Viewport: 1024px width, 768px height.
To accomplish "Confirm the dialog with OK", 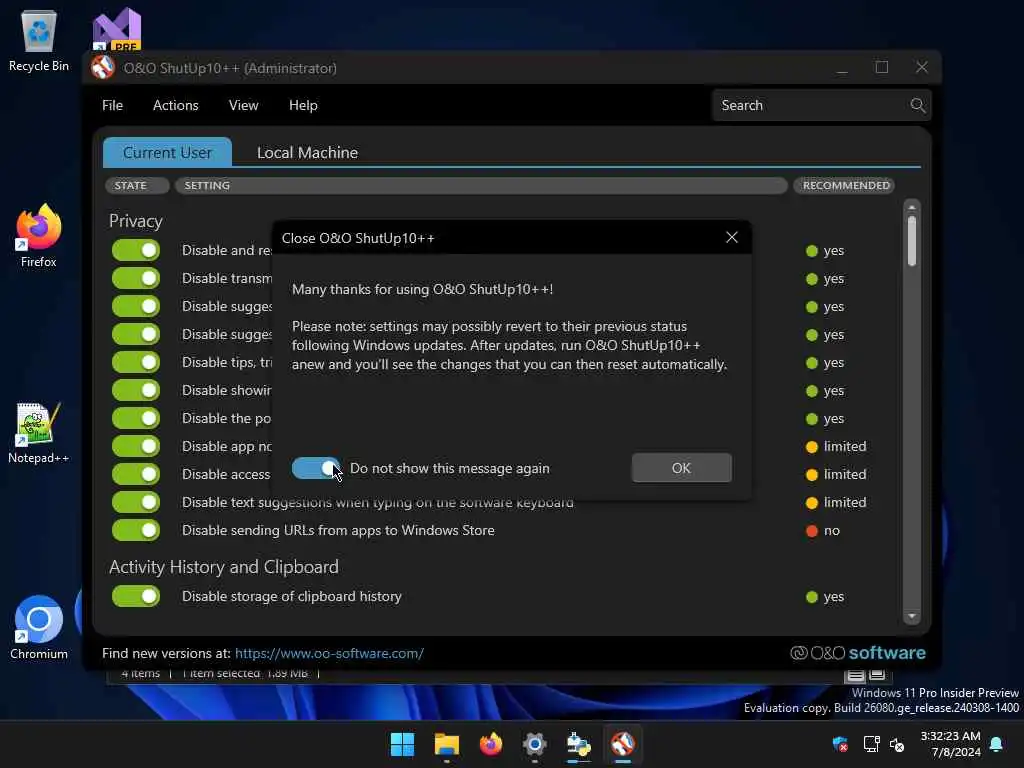I will (681, 468).
